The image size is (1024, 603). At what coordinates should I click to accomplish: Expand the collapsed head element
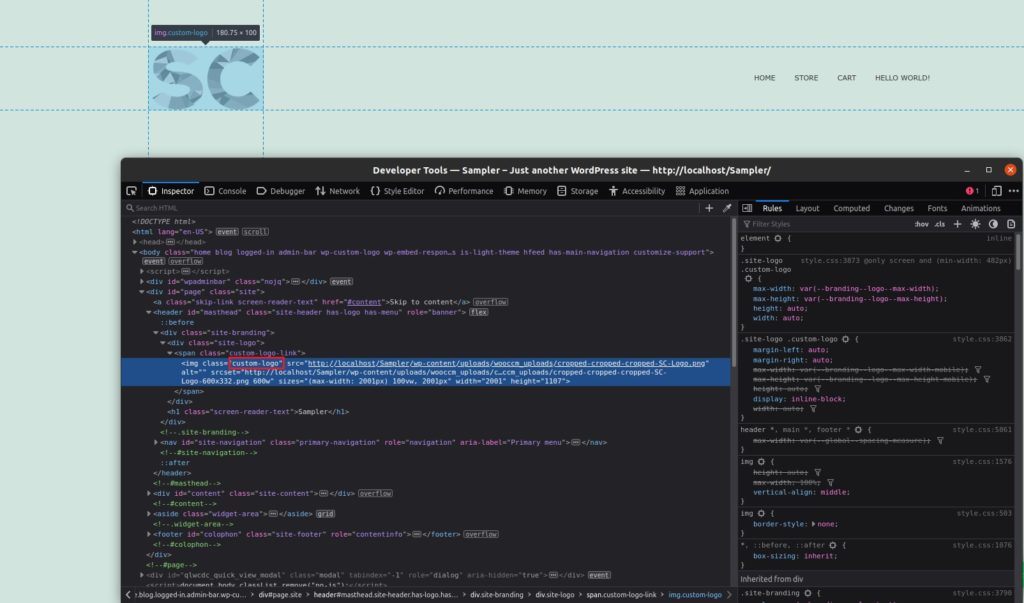135,242
